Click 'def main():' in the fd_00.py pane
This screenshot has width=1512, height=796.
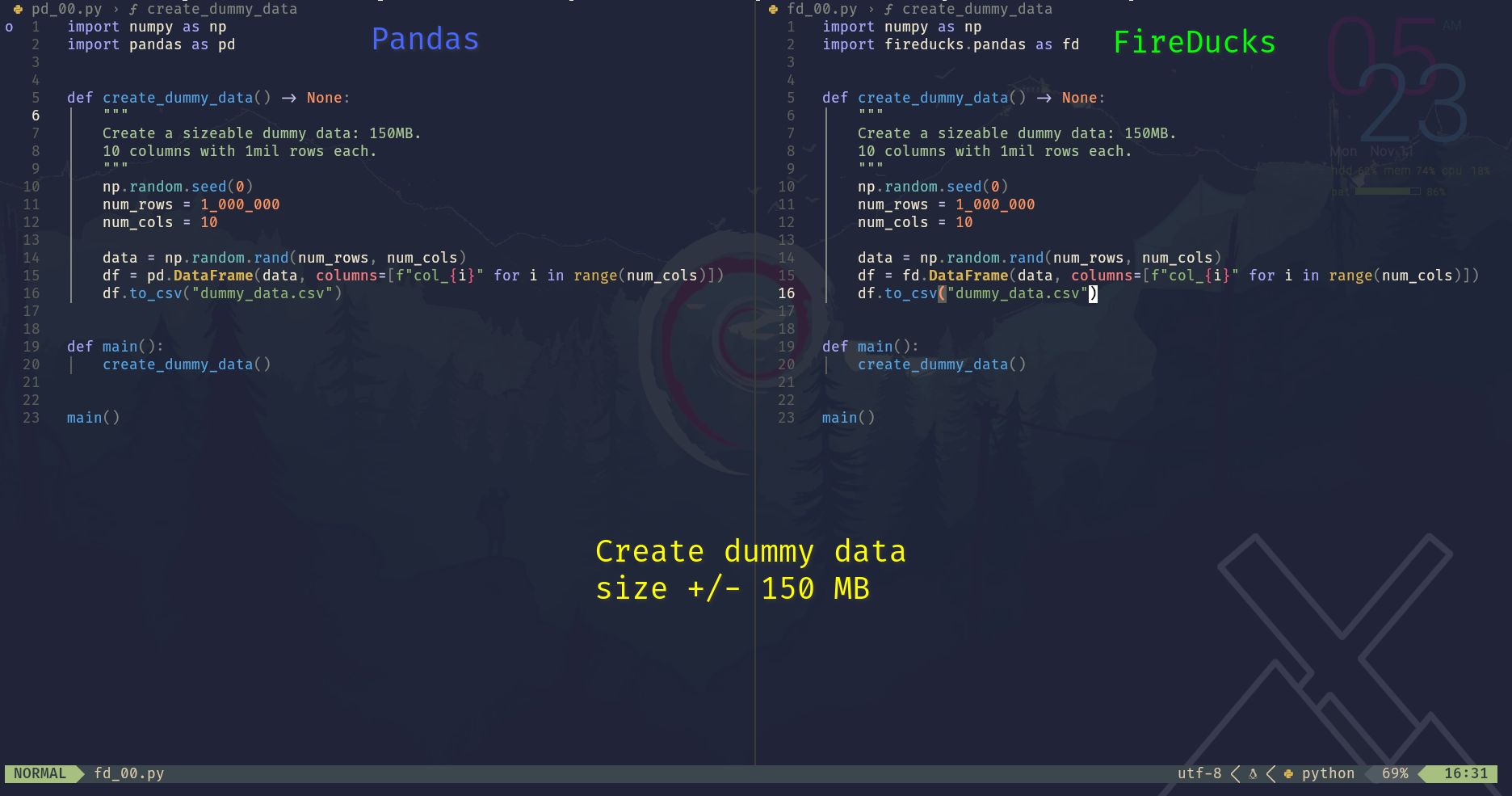pyautogui.click(x=871, y=347)
